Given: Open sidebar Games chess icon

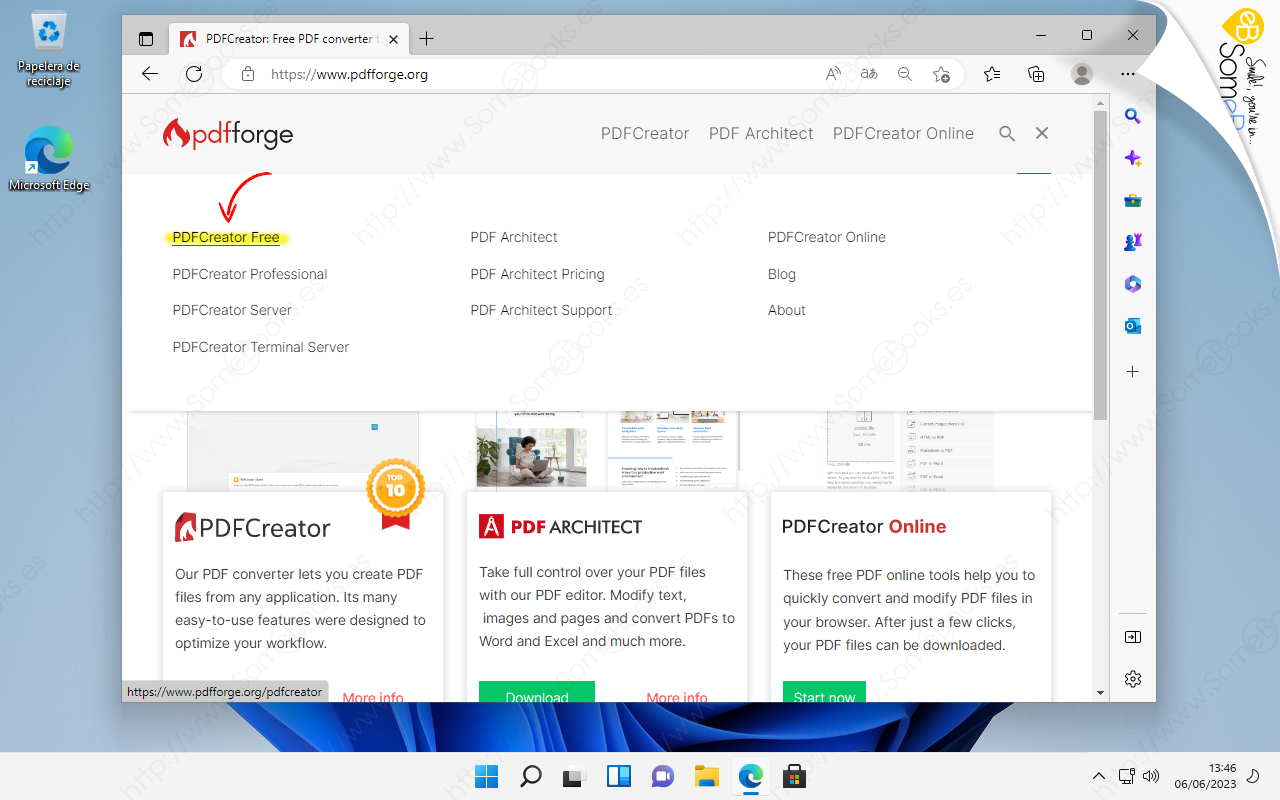Looking at the screenshot, I should tap(1133, 242).
